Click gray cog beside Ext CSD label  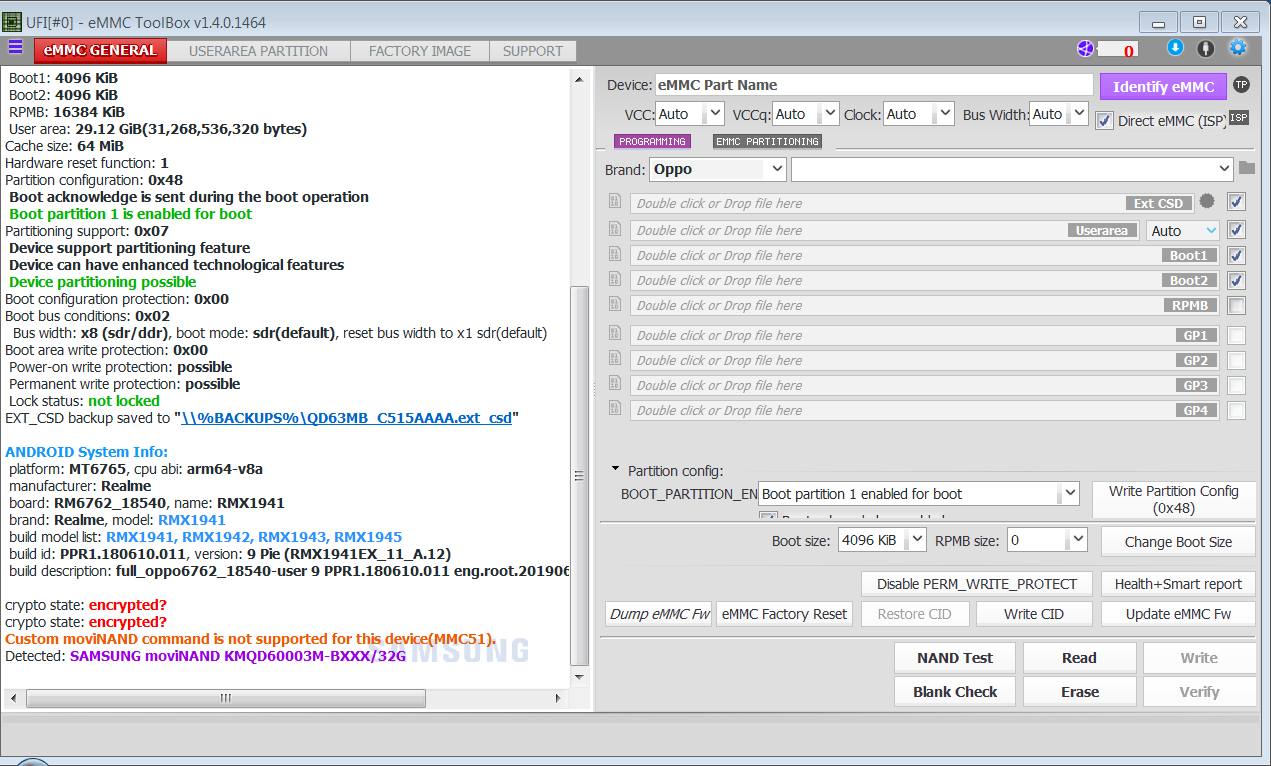click(x=1207, y=201)
